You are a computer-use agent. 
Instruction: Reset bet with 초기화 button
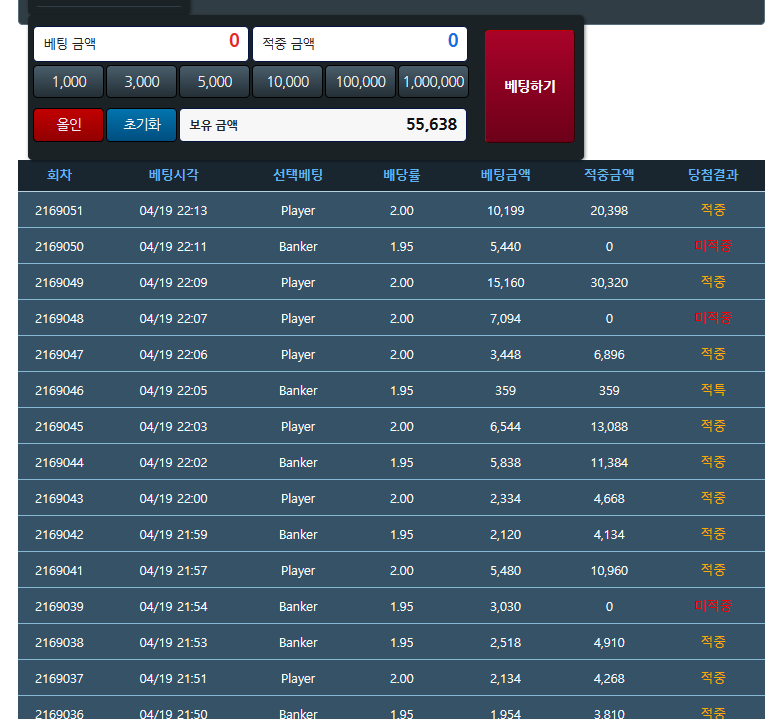pos(141,125)
